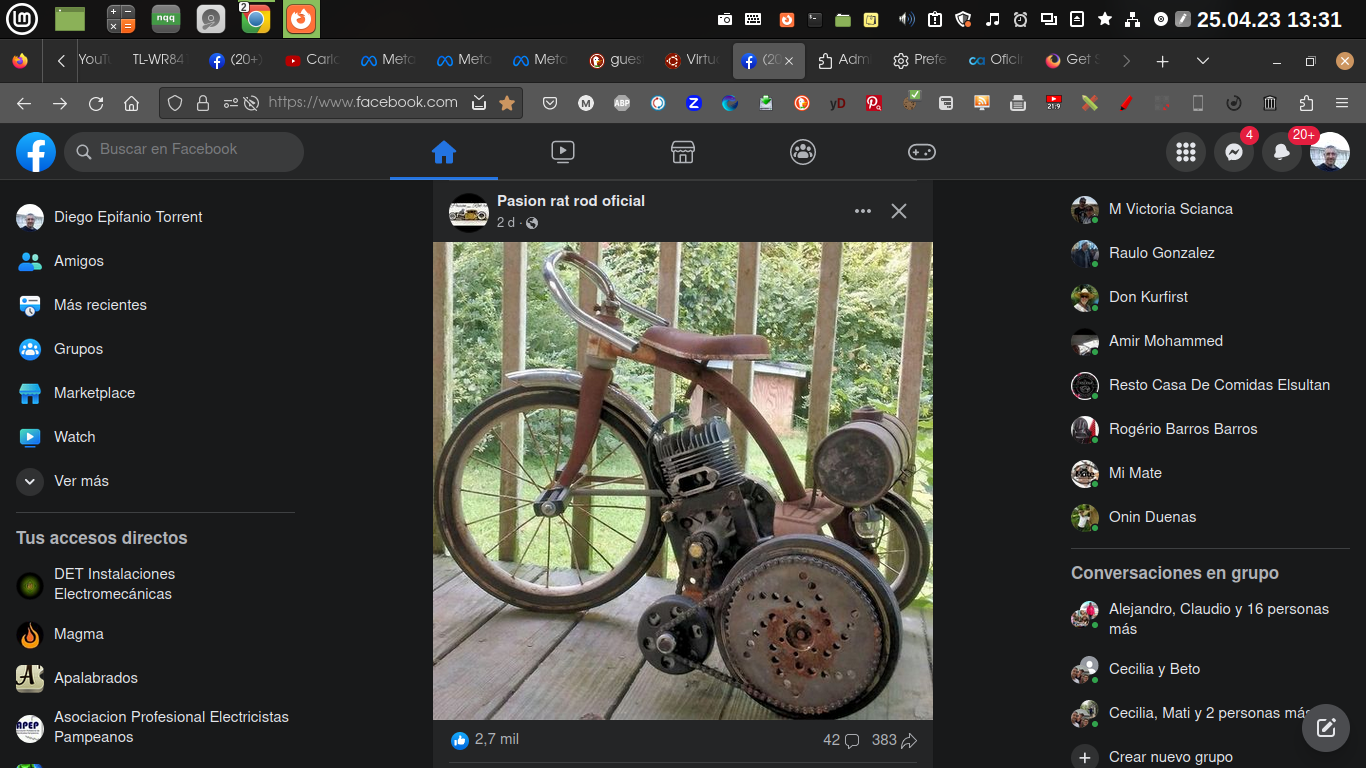
Task: Switch to the TL-WR84 browser tab
Action: (x=157, y=60)
